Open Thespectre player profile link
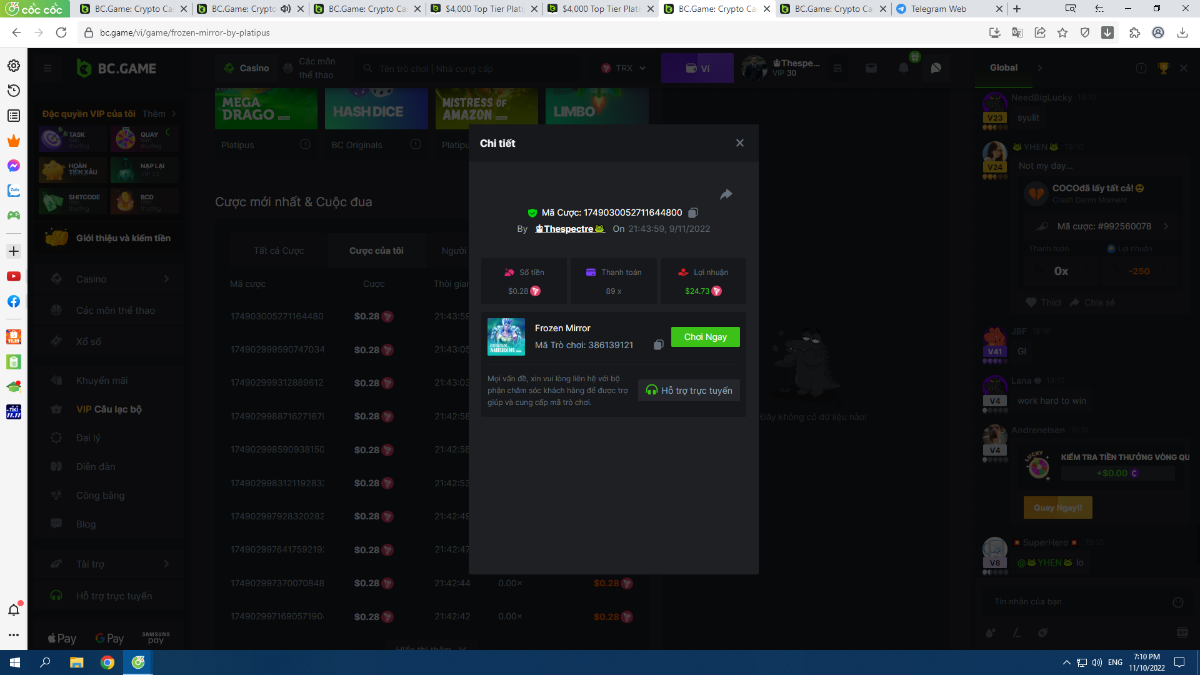The width and height of the screenshot is (1200, 675). [570, 229]
